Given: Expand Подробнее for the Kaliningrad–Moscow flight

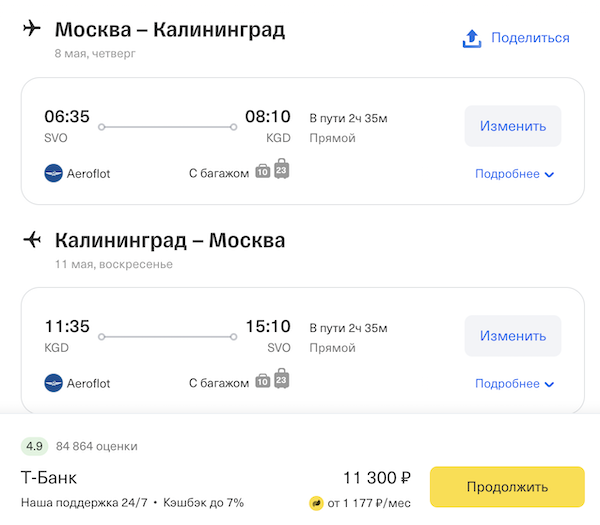Looking at the screenshot, I should tap(514, 384).
